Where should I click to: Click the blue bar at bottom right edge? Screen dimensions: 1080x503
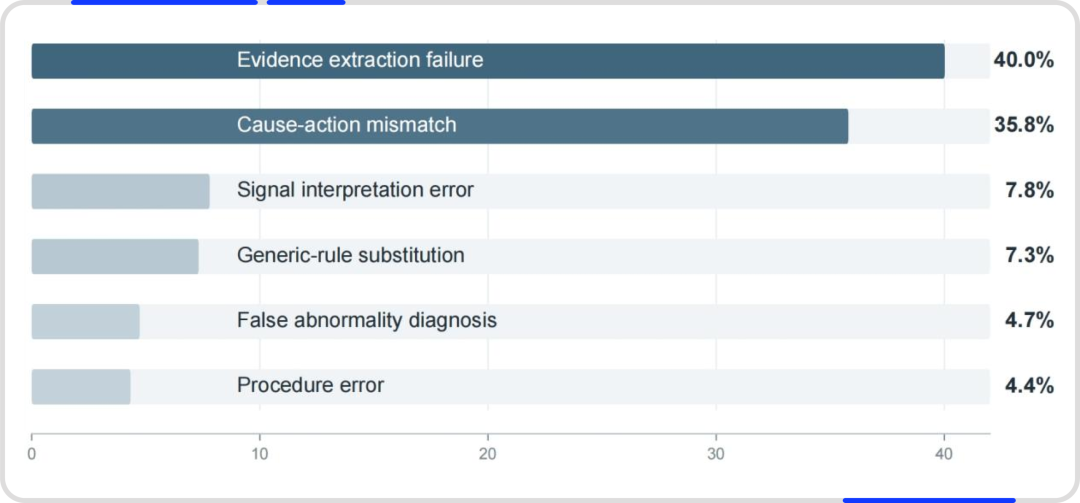(929, 500)
